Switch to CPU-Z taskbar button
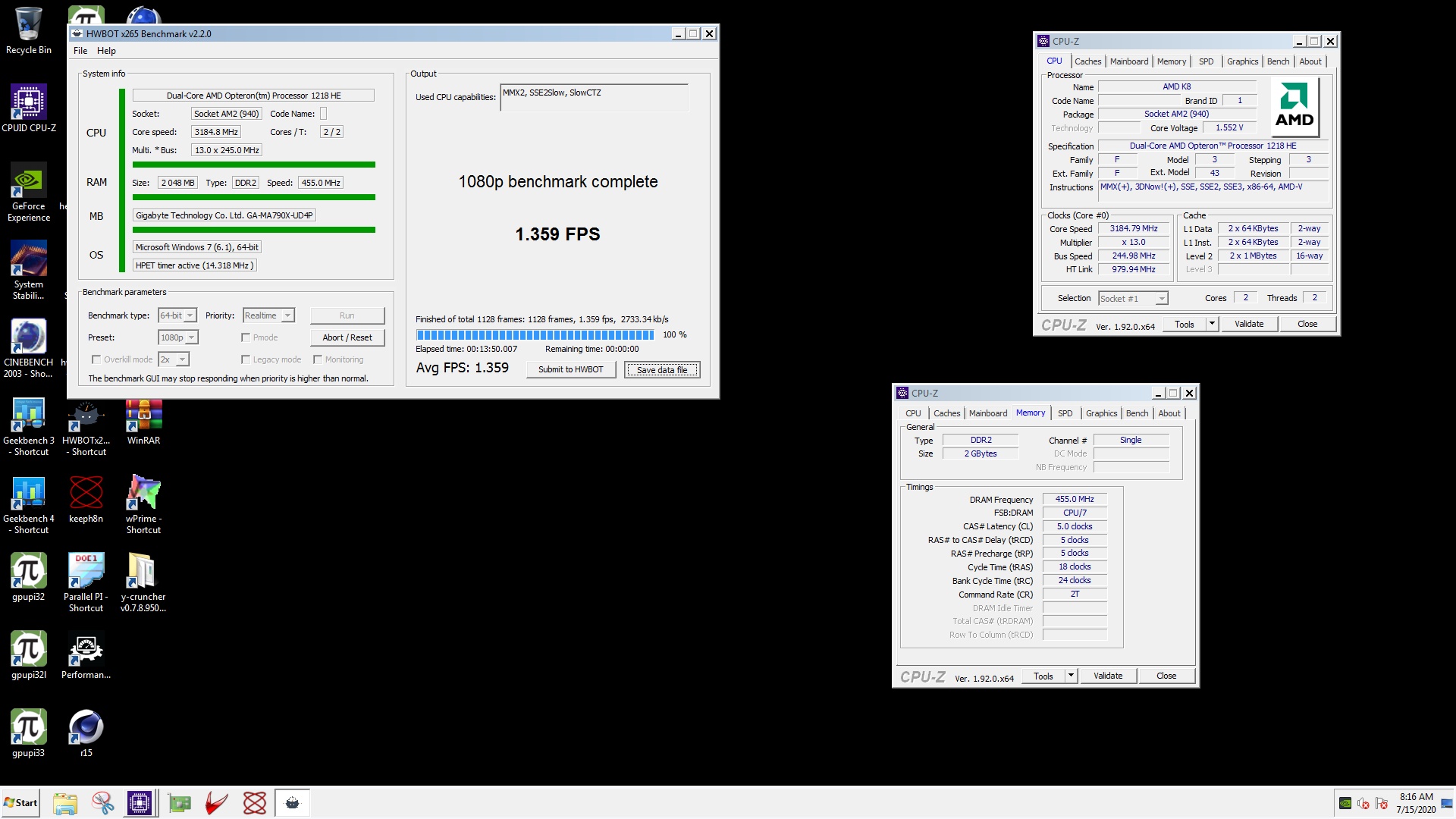 [x=140, y=803]
